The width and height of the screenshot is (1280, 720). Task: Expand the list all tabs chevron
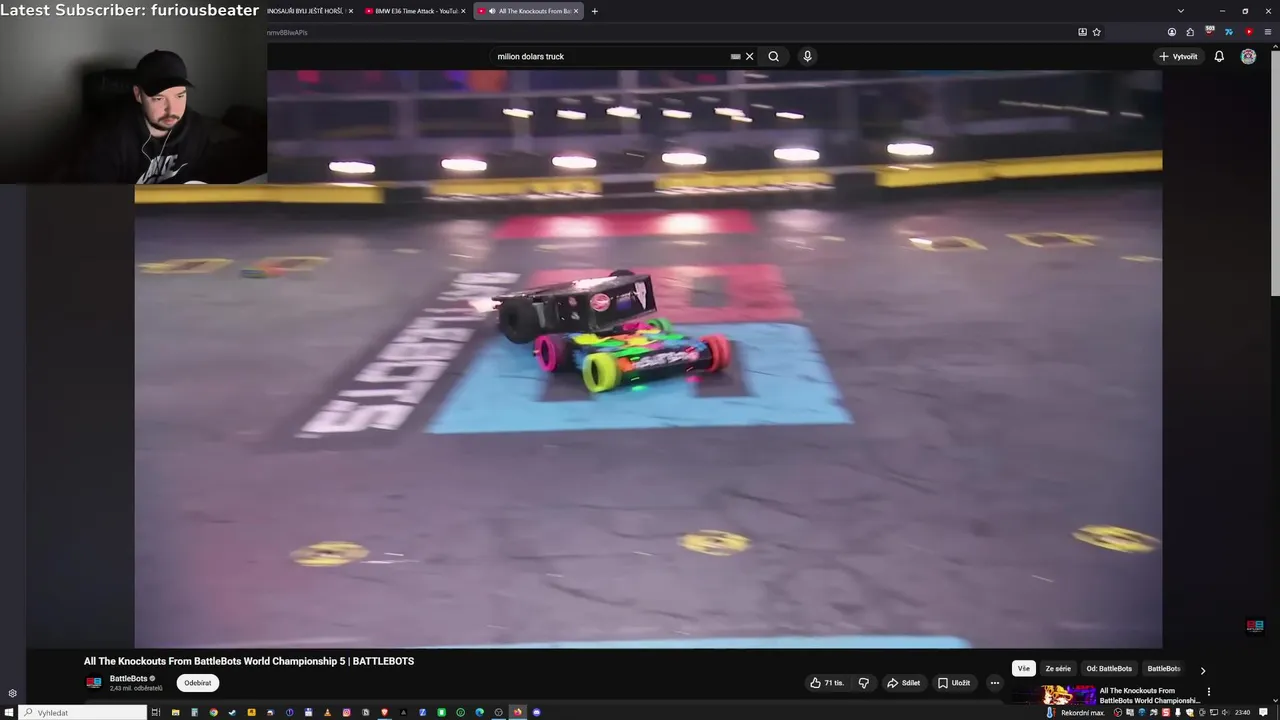pos(1181,11)
